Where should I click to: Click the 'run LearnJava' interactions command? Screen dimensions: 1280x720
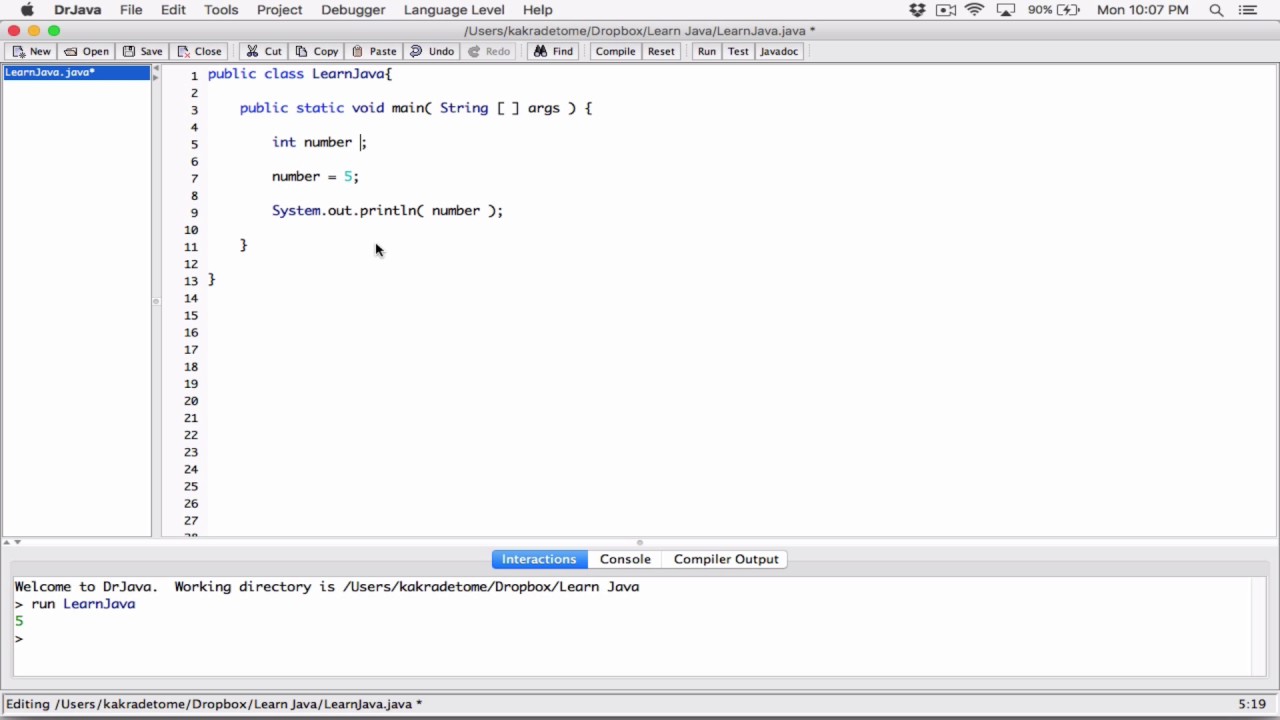point(83,604)
